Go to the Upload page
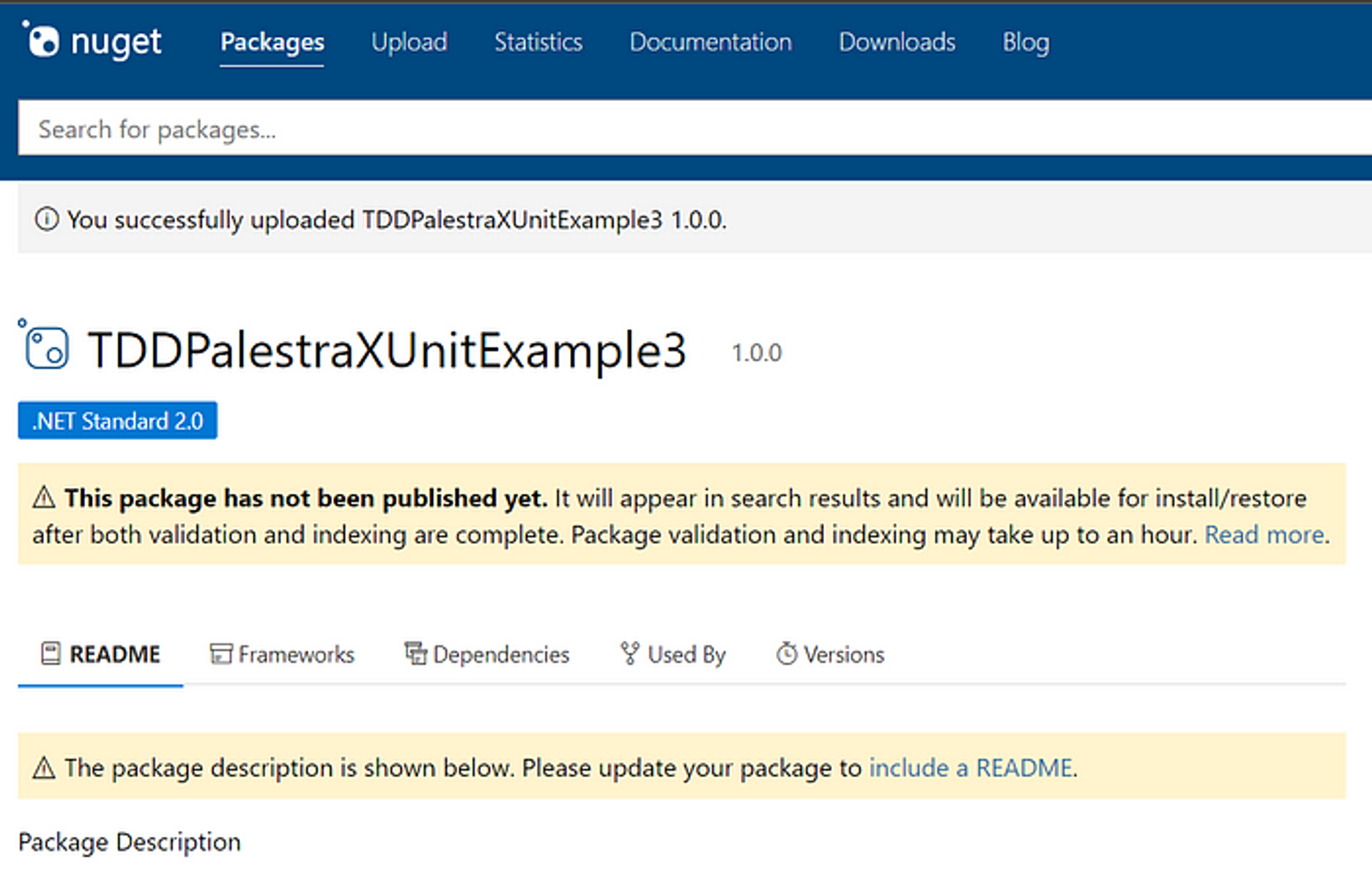This screenshot has width=1372, height=872. click(410, 43)
